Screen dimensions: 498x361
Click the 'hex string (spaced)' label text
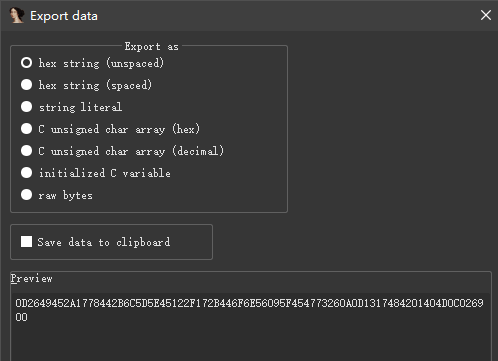click(x=95, y=85)
